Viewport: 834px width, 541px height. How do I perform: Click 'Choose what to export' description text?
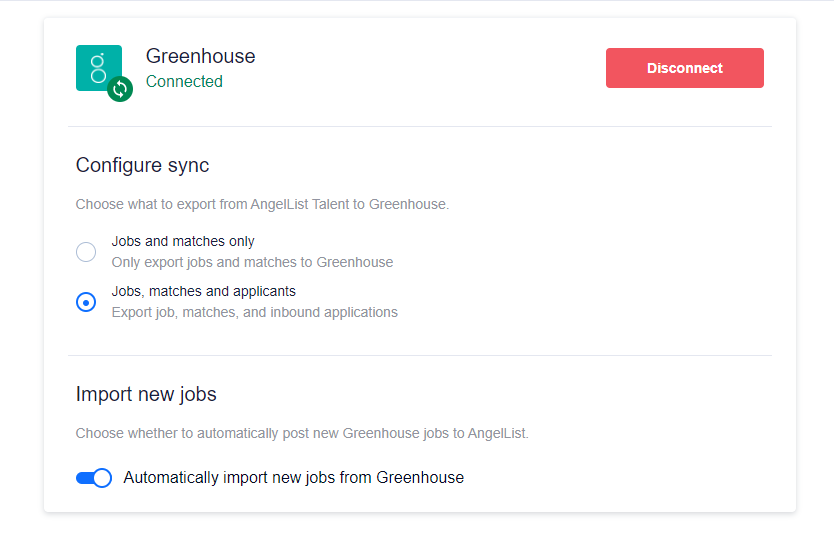pos(262,204)
